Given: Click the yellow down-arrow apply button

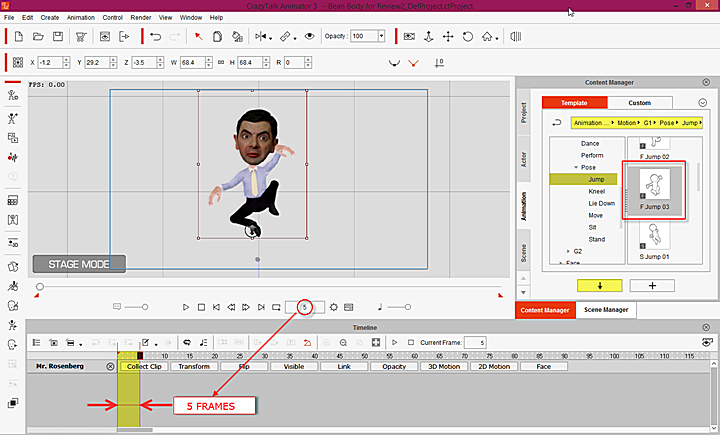Looking at the screenshot, I should [600, 285].
